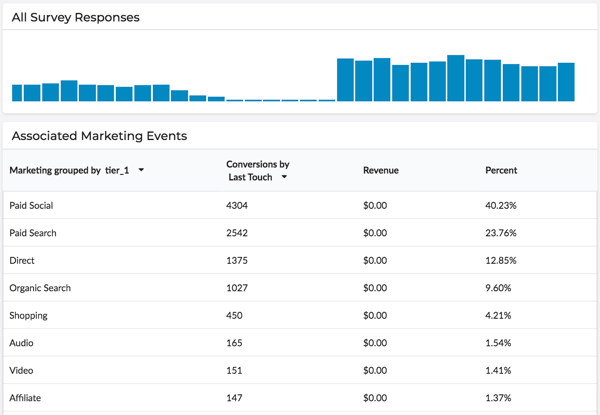Select the Direct row label
Image resolution: width=600 pixels, height=415 pixels.
pos(22,260)
